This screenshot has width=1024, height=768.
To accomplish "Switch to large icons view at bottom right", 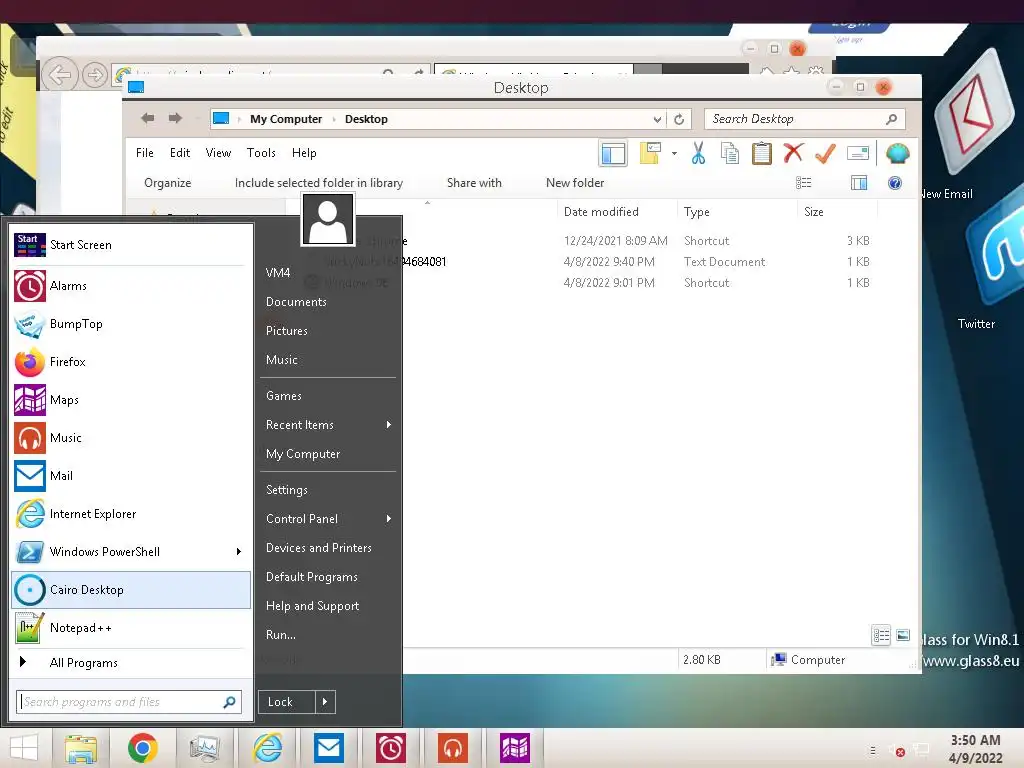I will (903, 635).
